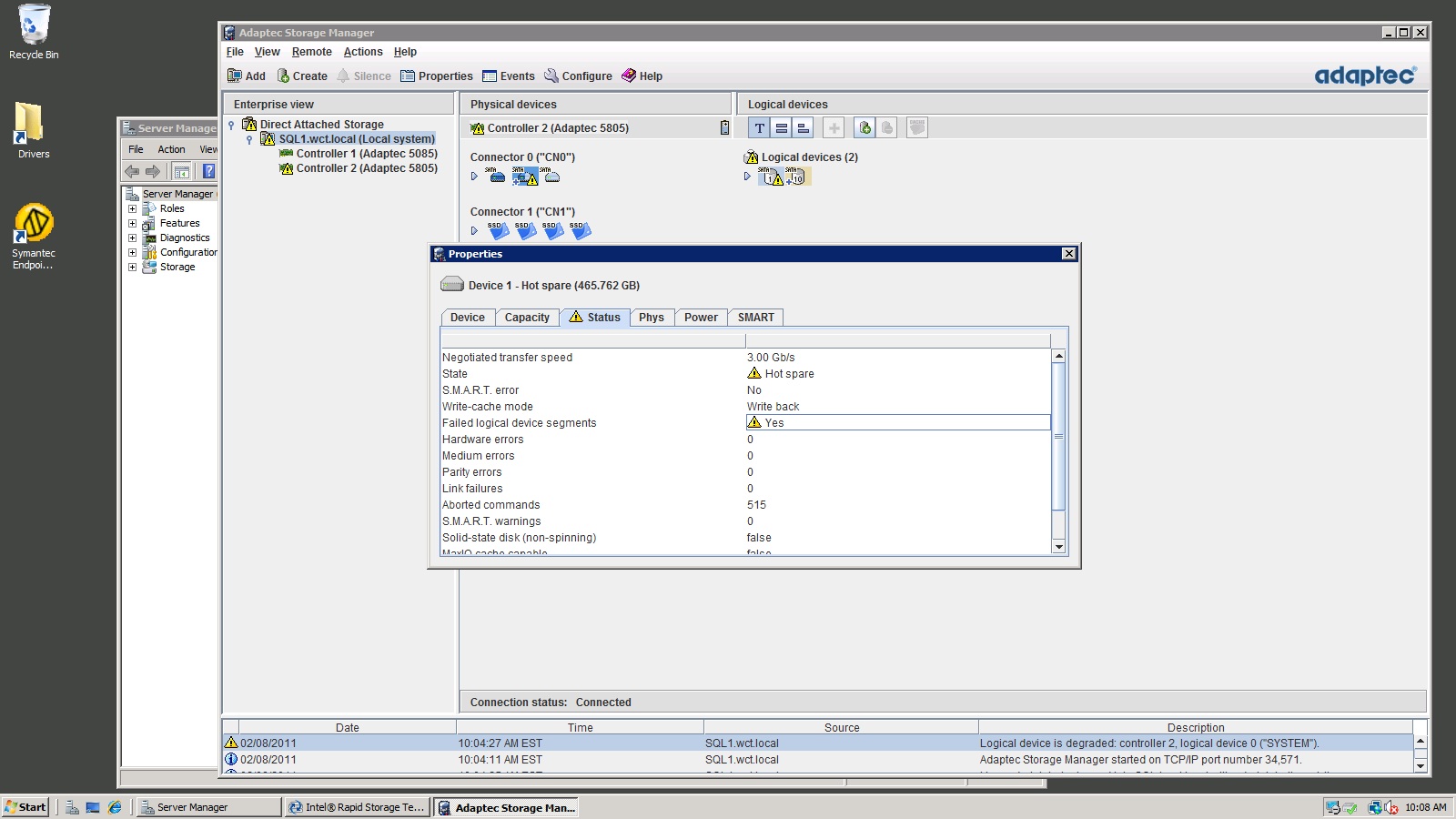Switch to the Power tab
This screenshot has height=819, width=1456.
pos(701,318)
